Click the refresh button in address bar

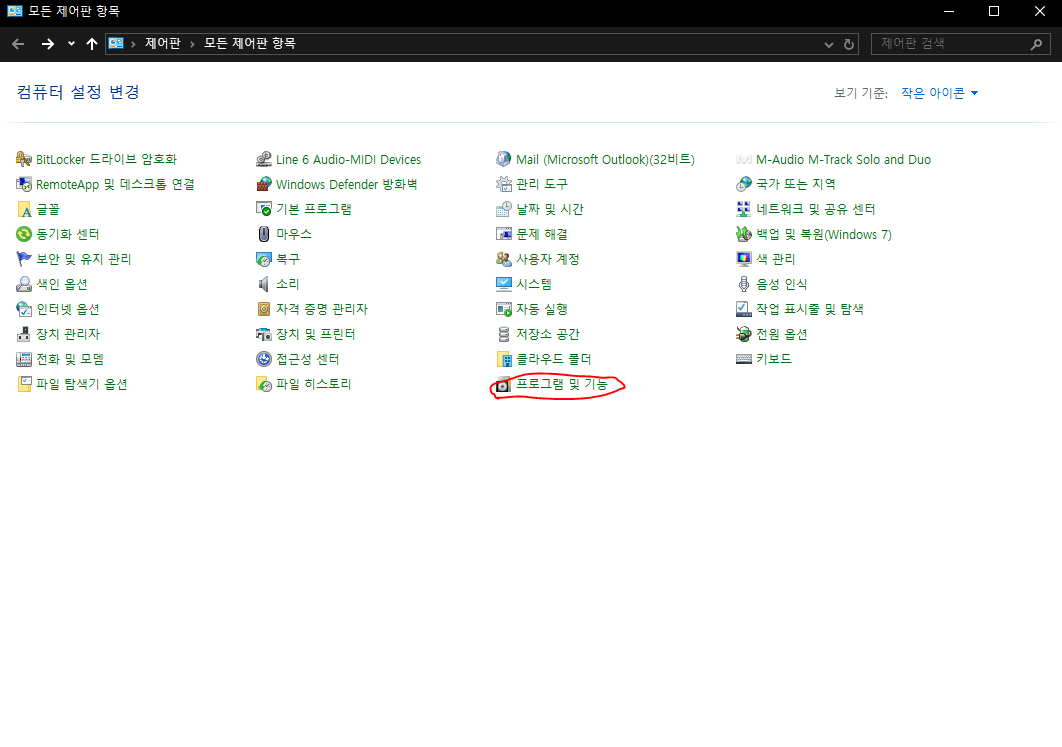850,44
